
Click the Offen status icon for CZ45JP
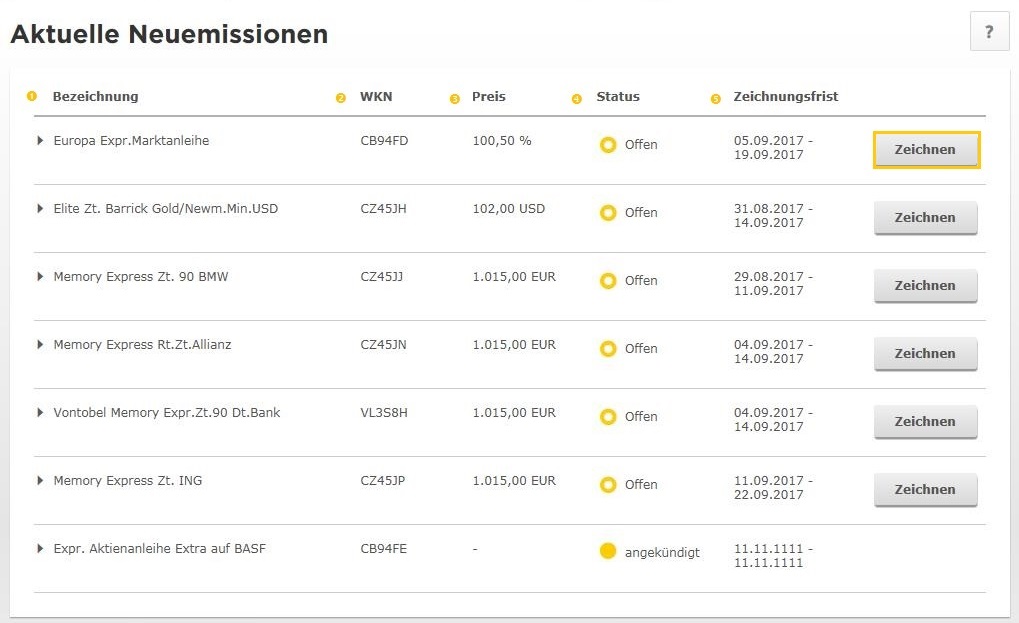[608, 485]
